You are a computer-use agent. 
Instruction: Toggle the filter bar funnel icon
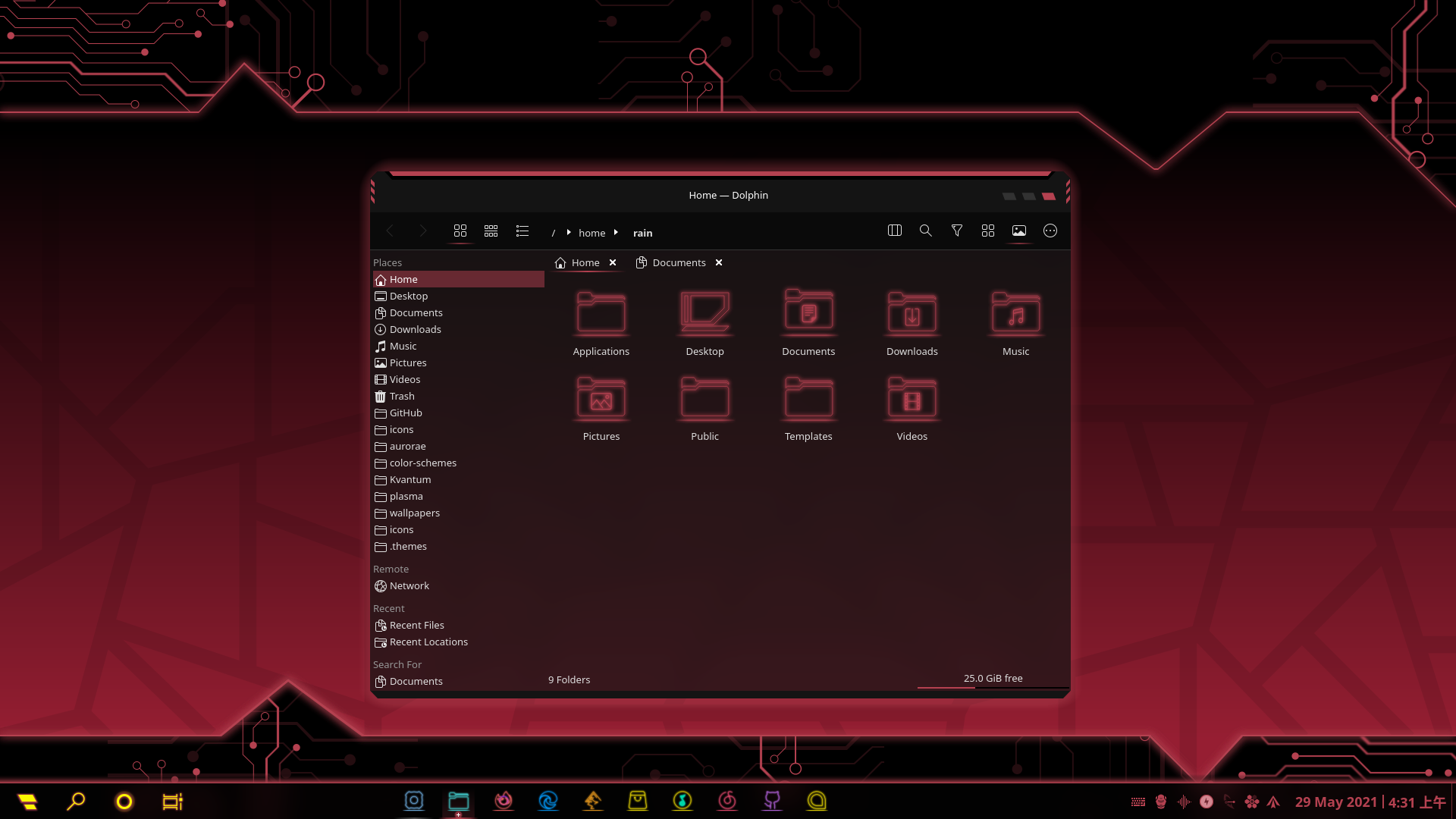pyautogui.click(x=957, y=231)
